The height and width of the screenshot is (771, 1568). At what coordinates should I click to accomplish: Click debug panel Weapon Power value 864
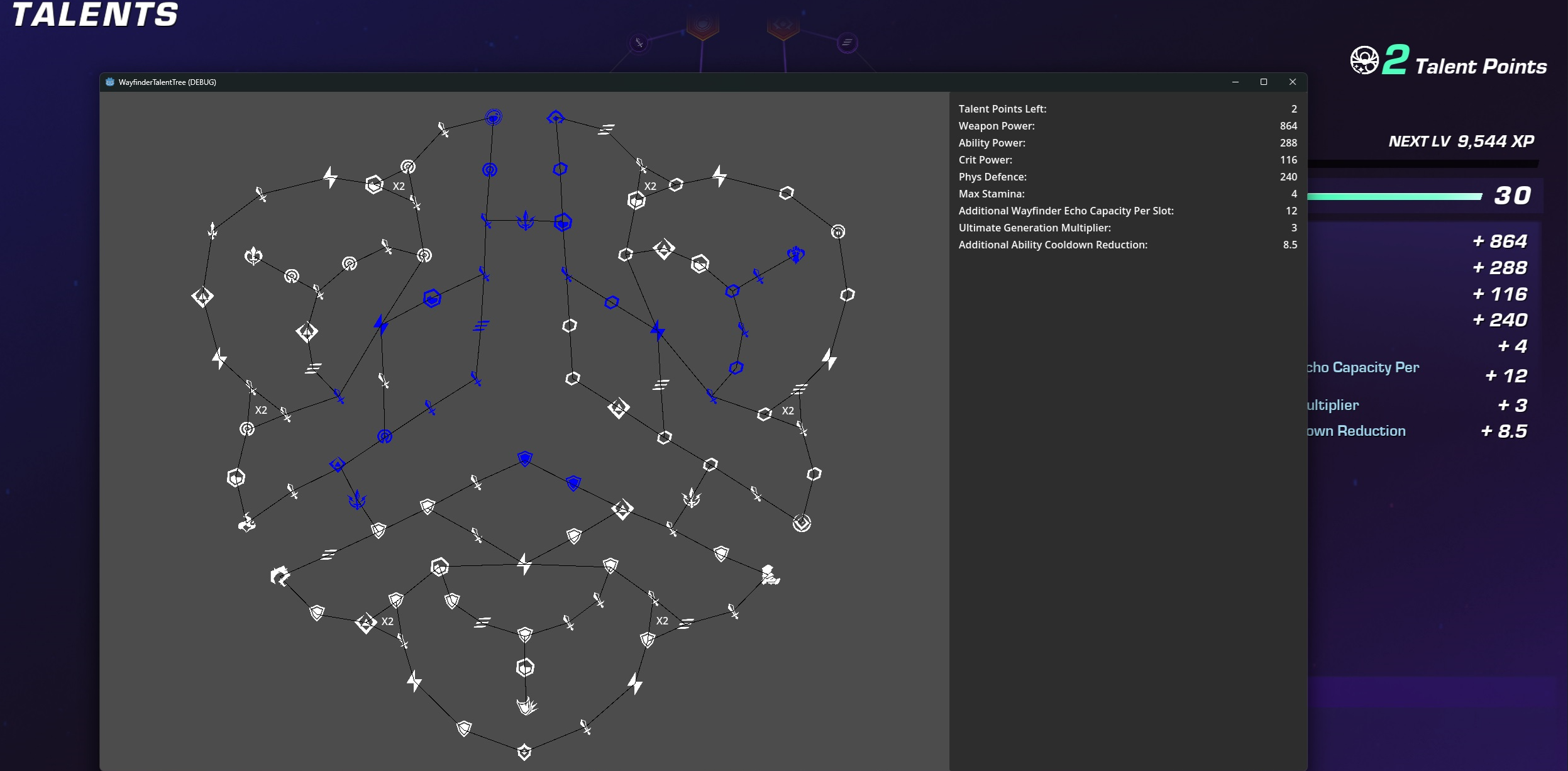click(x=1288, y=126)
